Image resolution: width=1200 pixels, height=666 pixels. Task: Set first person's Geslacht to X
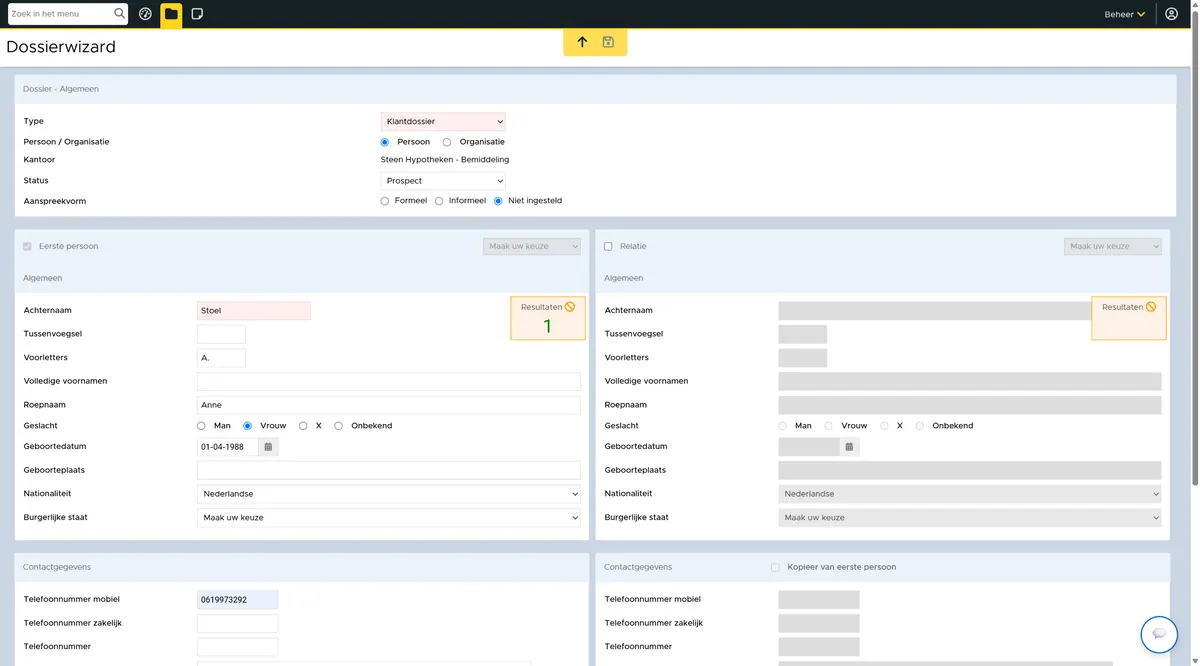click(x=303, y=426)
